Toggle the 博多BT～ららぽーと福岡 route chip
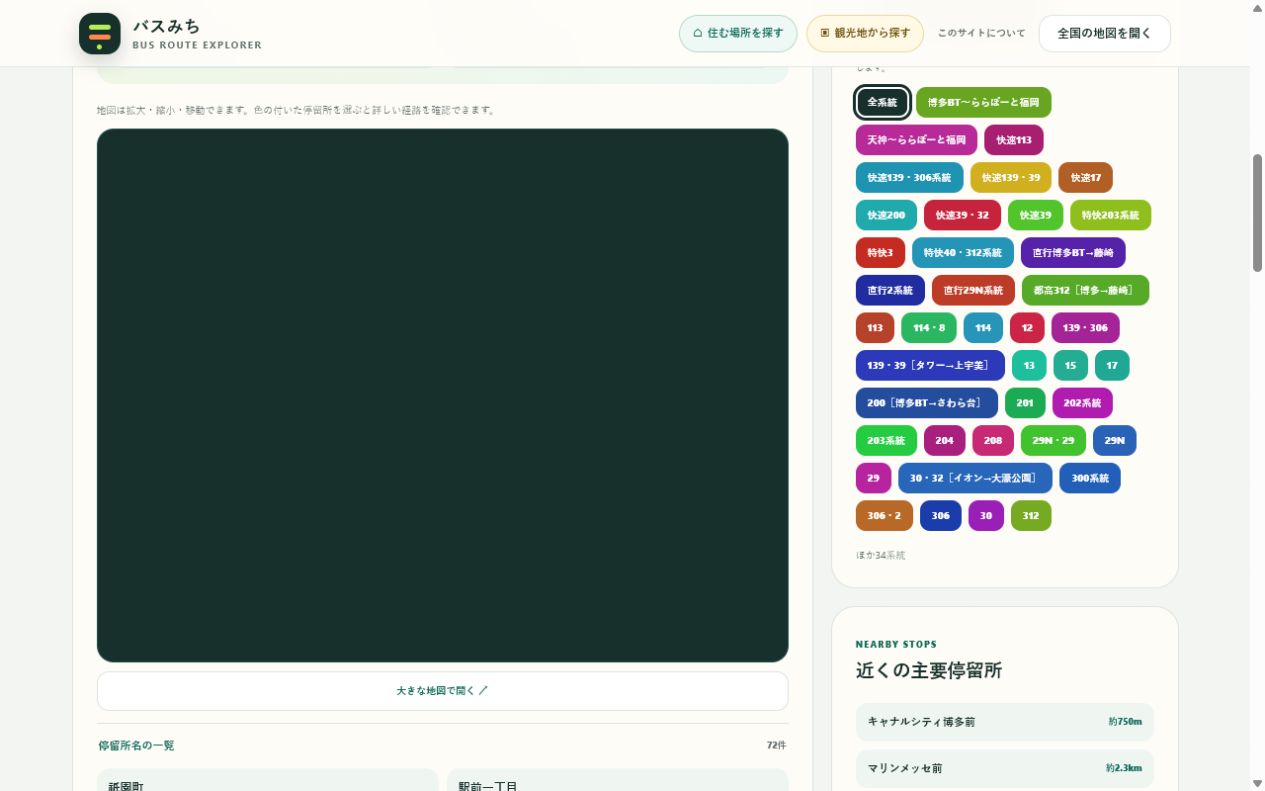Screen dimensions: 1265x791 pyautogui.click(x=983, y=102)
